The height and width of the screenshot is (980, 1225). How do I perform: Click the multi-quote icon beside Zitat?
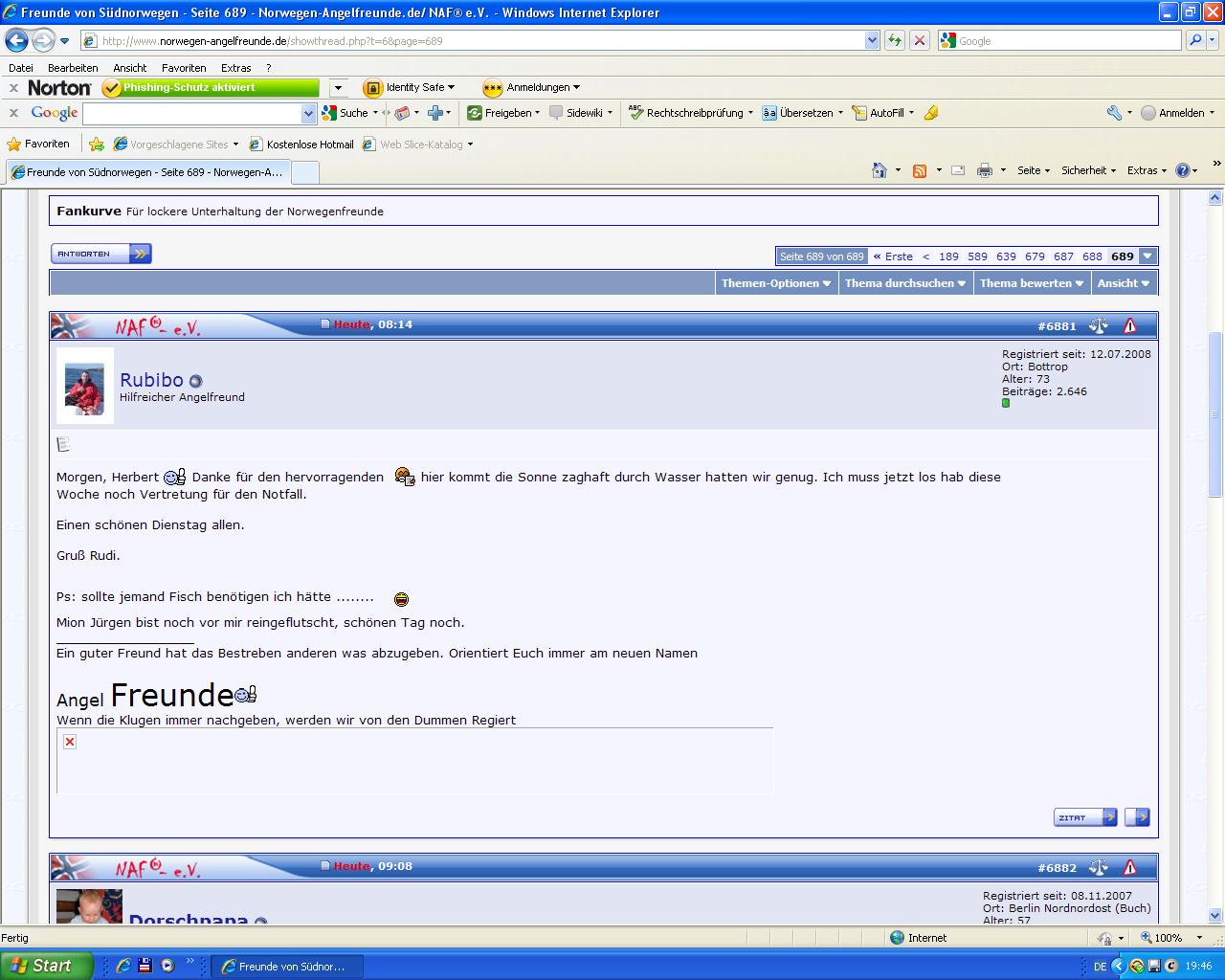[1137, 817]
